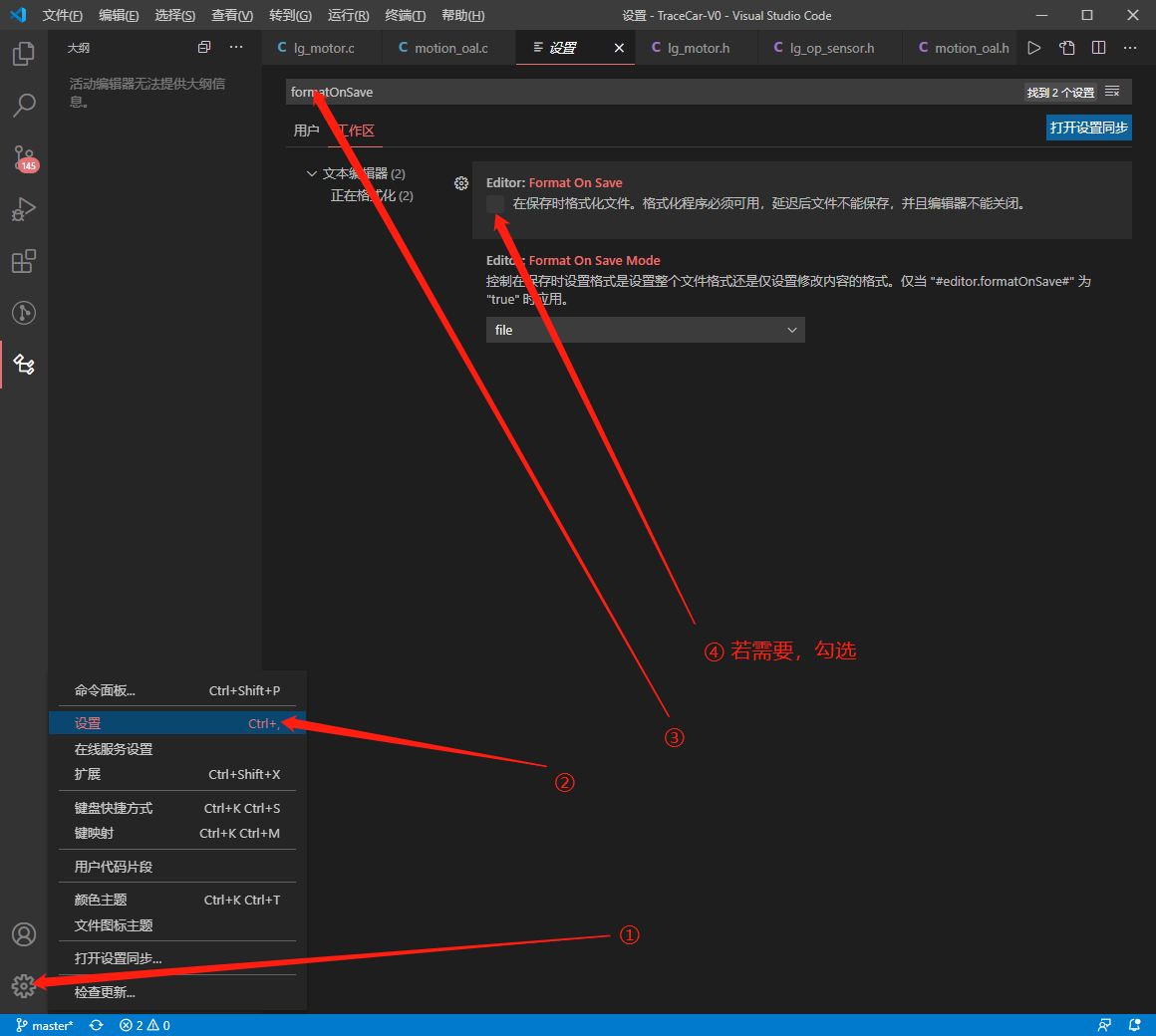Image resolution: width=1156 pixels, height=1036 pixels.
Task: Open the 编辑(E) menu
Action: pos(119,16)
